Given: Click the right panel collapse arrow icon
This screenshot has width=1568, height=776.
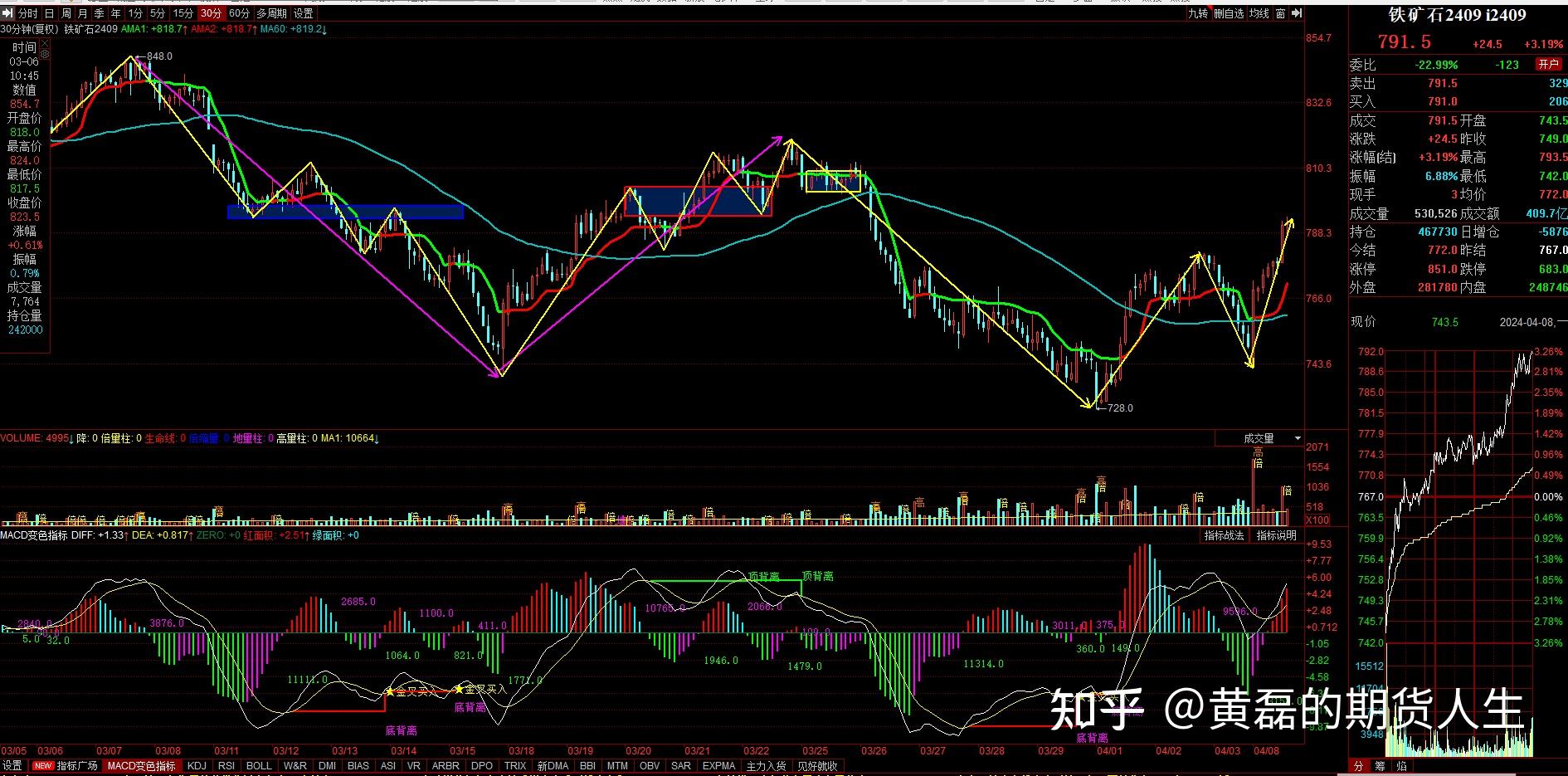Looking at the screenshot, I should 1298,13.
